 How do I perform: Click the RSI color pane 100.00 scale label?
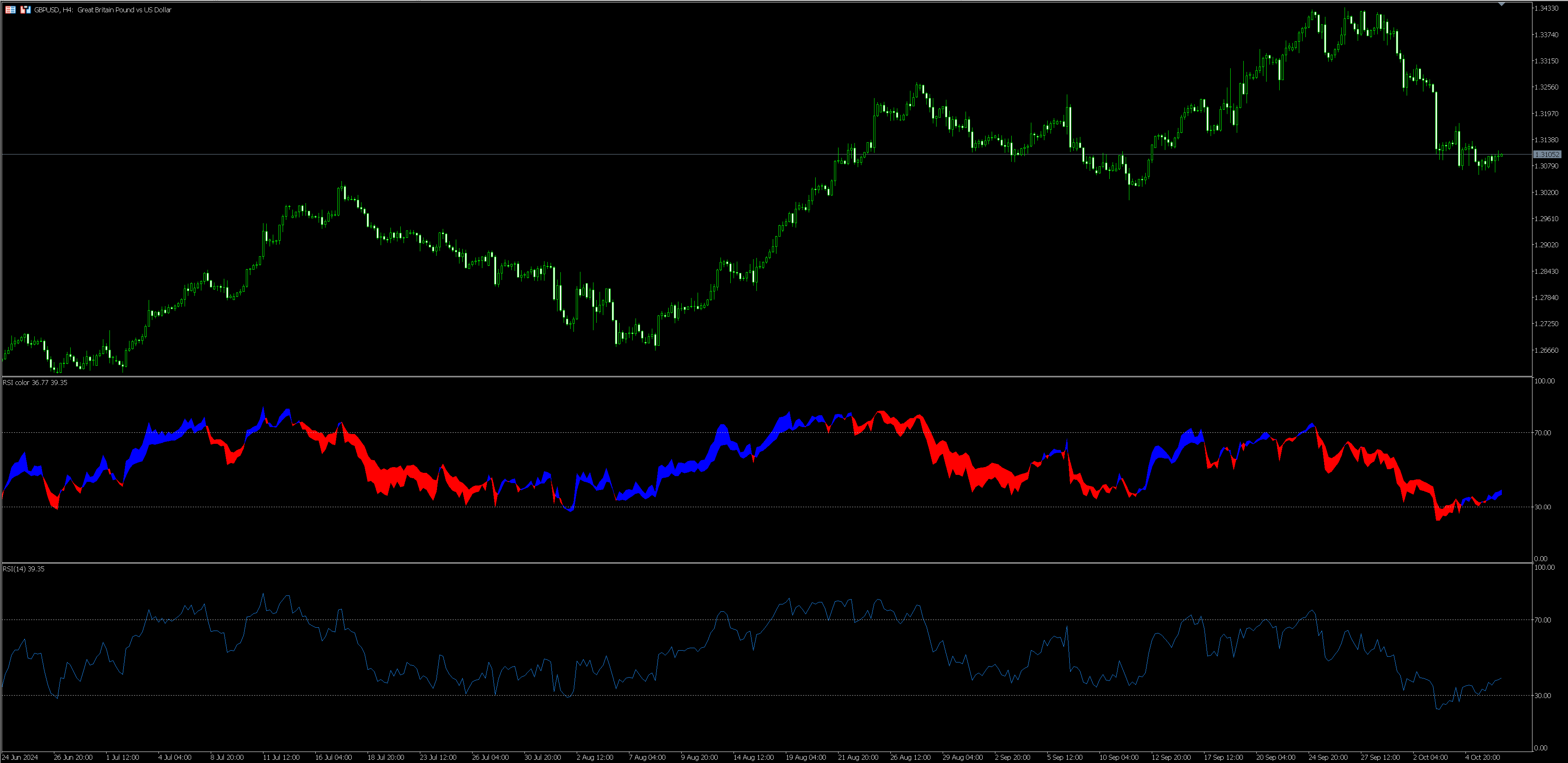(1544, 381)
